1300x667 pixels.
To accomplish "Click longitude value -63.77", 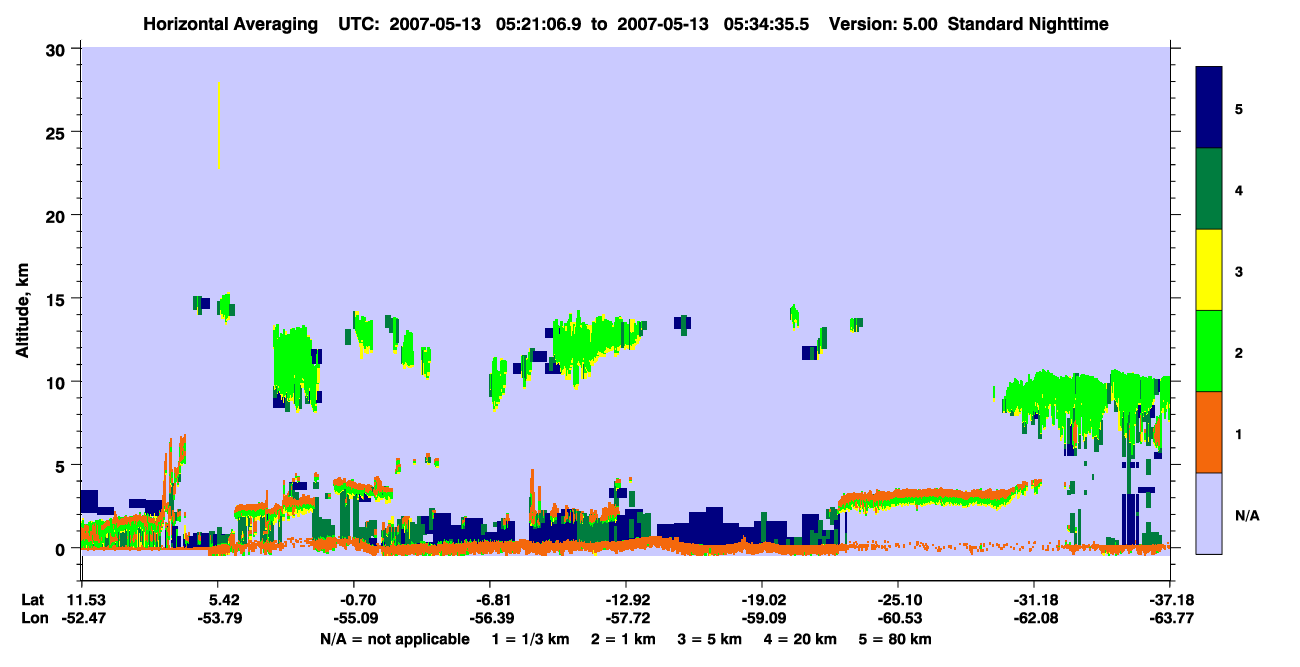I will pyautogui.click(x=1170, y=619).
